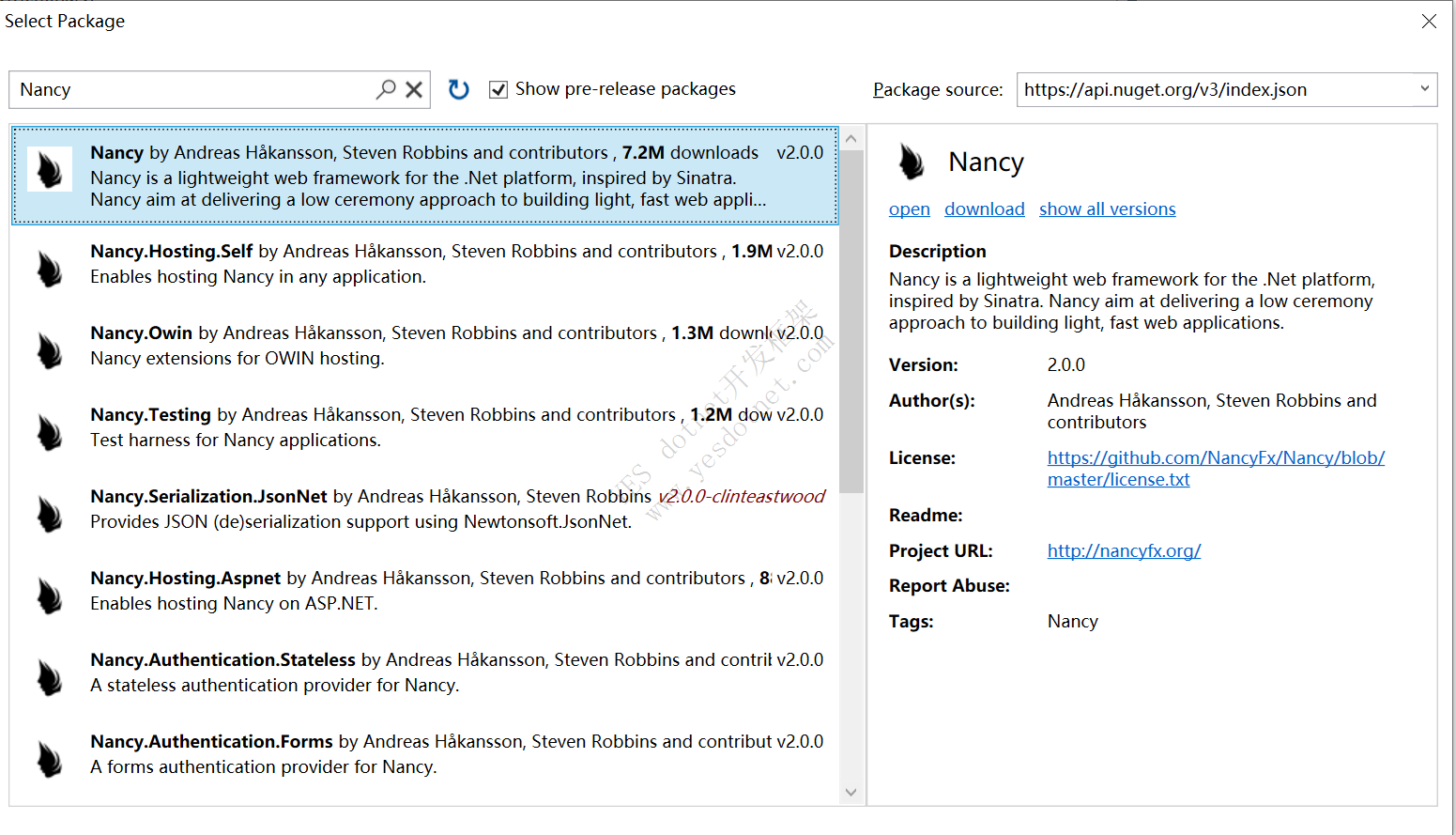Click the open link for Nancy

tap(910, 209)
